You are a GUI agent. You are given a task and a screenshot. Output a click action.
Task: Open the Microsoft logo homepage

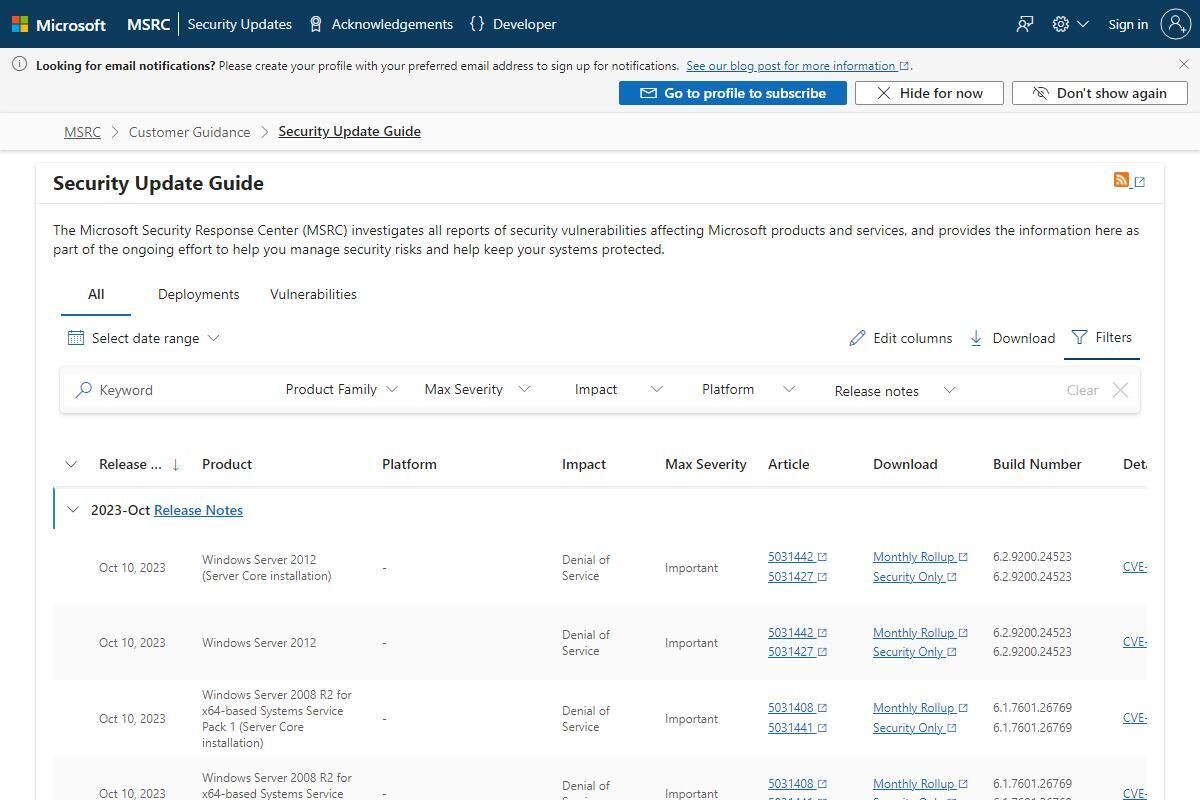coord(59,24)
